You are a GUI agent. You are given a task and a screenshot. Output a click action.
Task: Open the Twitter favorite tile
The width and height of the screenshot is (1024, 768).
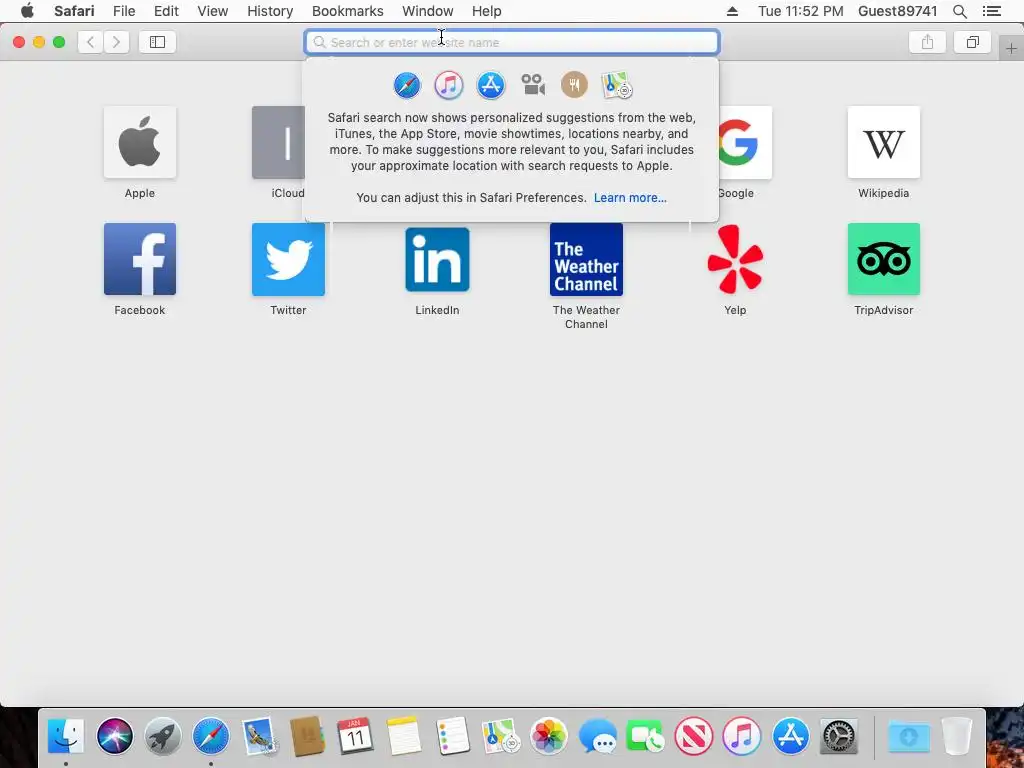(288, 259)
